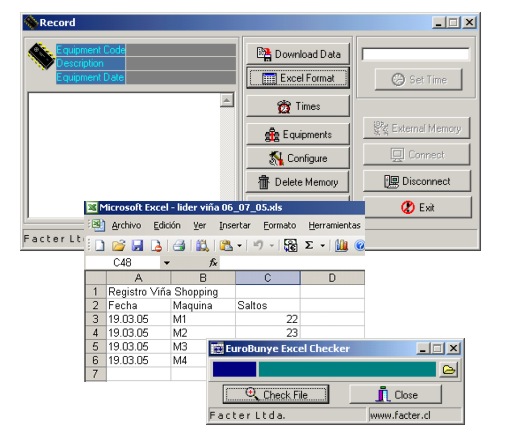Image resolution: width=508 pixels, height=446 pixels.
Task: Click the Help question mark icon in Excel
Action: (x=359, y=246)
